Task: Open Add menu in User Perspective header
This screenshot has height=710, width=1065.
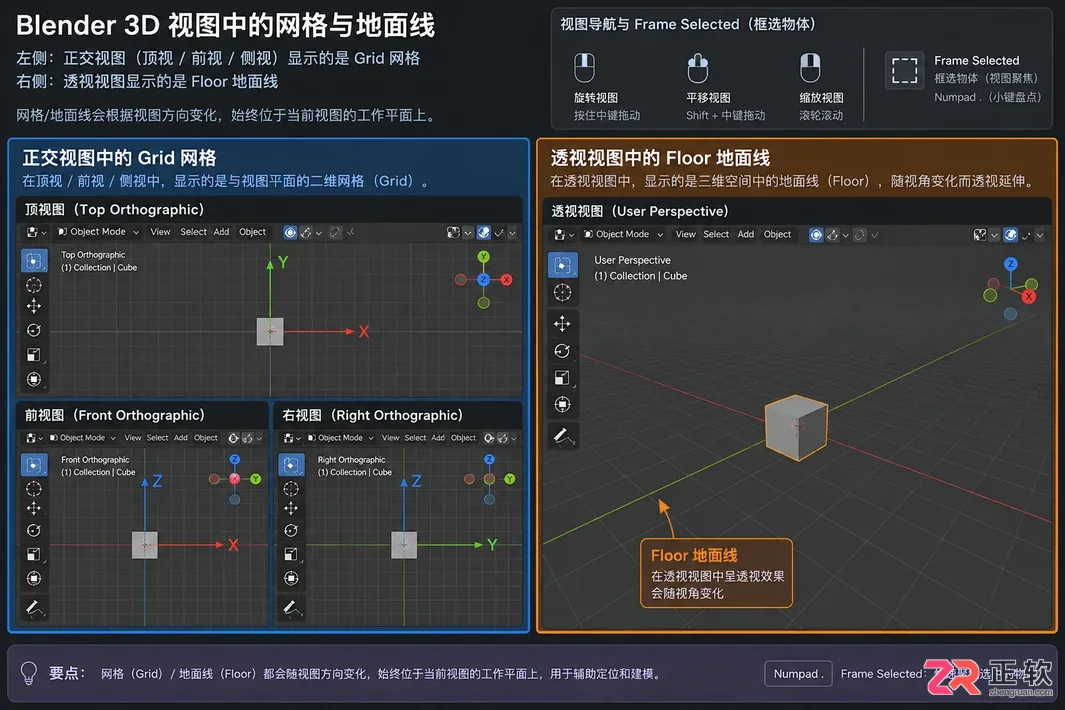Action: tap(746, 234)
